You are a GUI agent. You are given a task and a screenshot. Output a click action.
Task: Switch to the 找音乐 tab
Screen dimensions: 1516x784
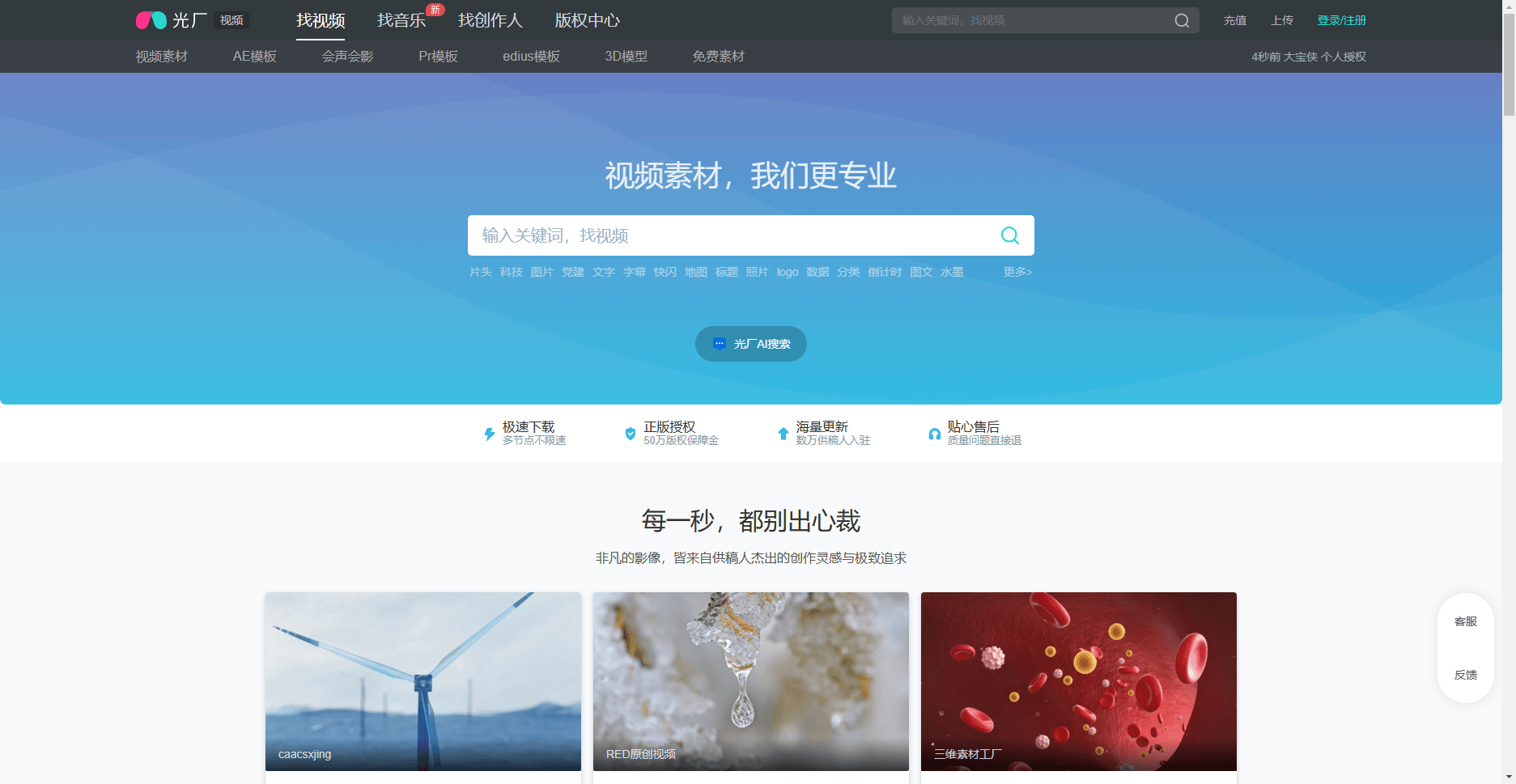coord(401,20)
